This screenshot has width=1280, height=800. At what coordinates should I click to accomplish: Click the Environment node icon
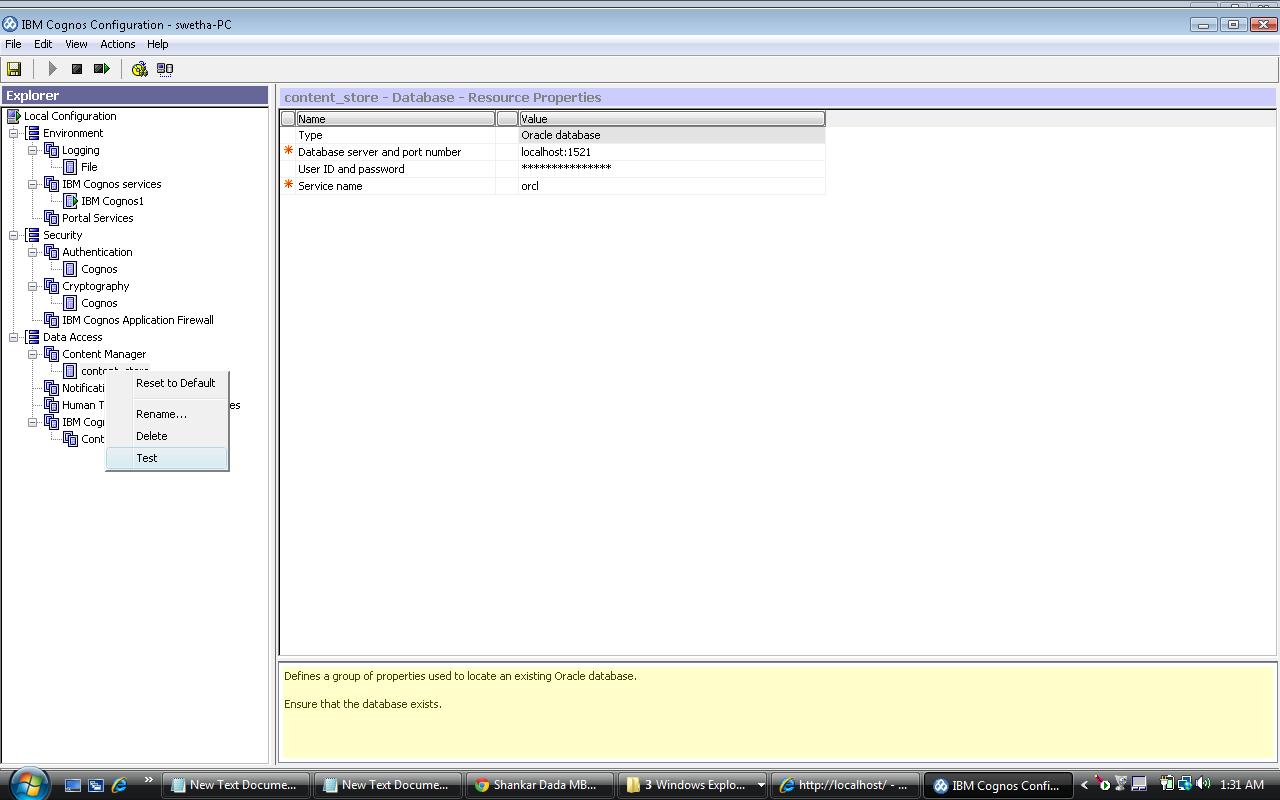point(32,133)
